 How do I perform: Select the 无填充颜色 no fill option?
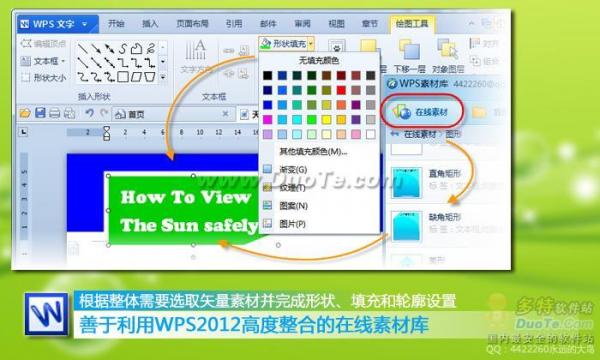click(x=318, y=60)
